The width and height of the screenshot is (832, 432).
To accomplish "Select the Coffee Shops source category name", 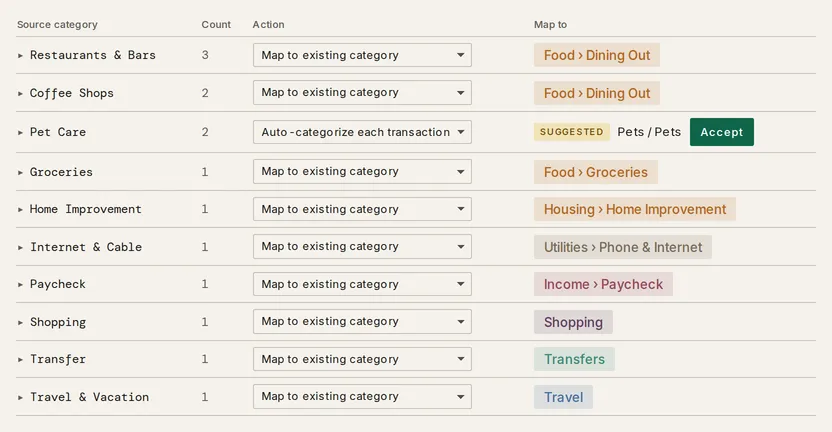I will click(x=72, y=93).
